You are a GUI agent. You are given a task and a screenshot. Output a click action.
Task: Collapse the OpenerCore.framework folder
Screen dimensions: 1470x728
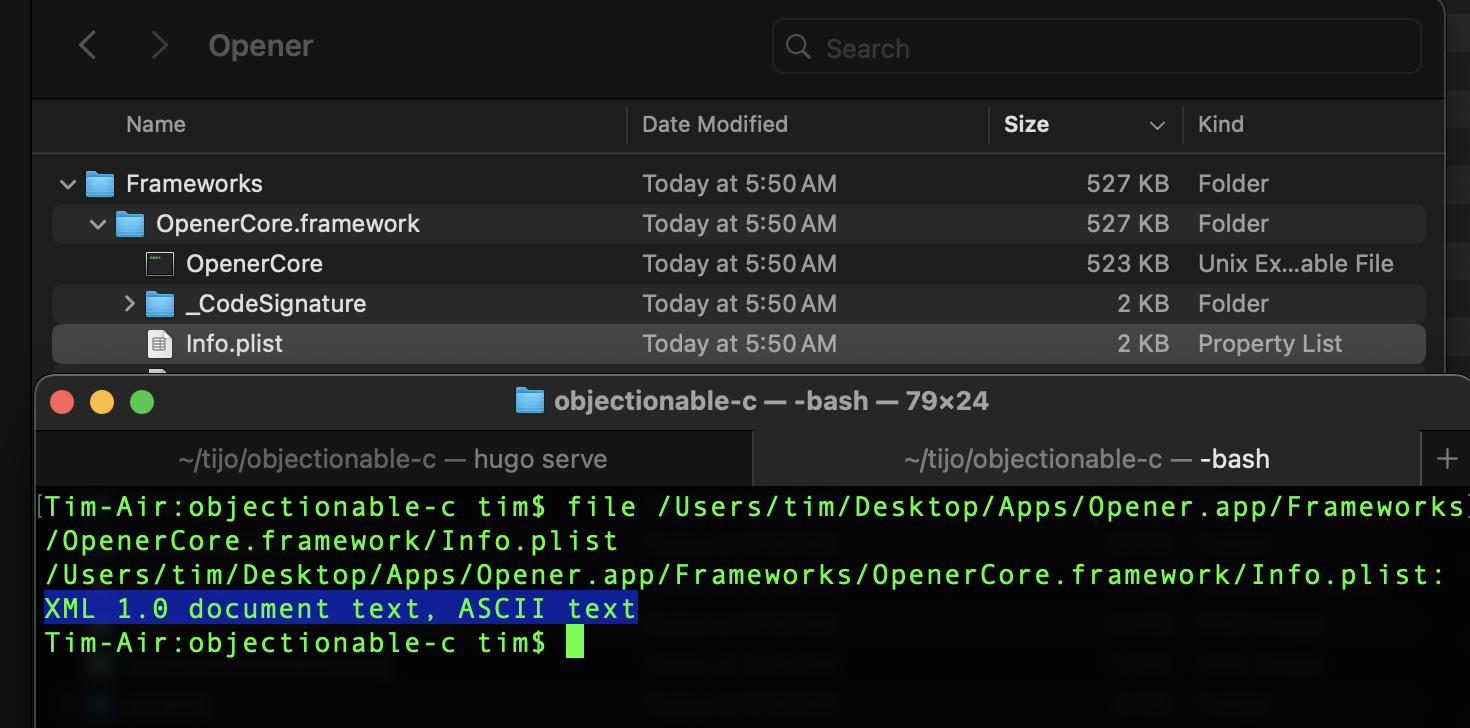[98, 224]
